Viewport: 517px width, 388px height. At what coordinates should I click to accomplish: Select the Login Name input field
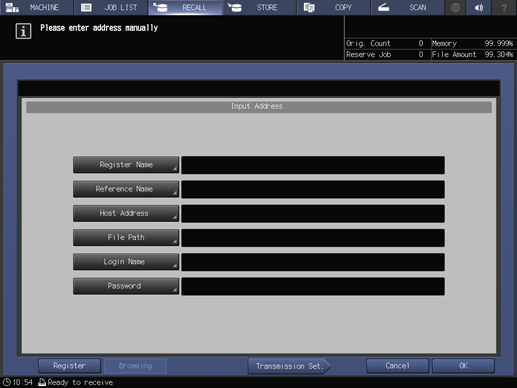(x=313, y=262)
